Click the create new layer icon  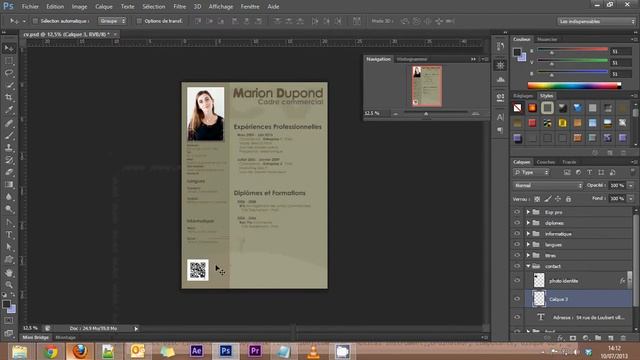(x=611, y=338)
